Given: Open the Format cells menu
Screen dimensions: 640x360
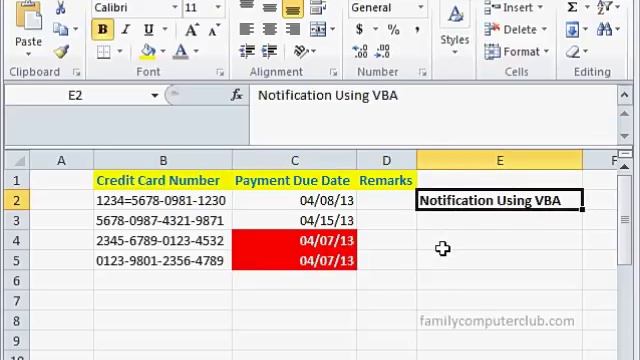Looking at the screenshot, I should [517, 51].
